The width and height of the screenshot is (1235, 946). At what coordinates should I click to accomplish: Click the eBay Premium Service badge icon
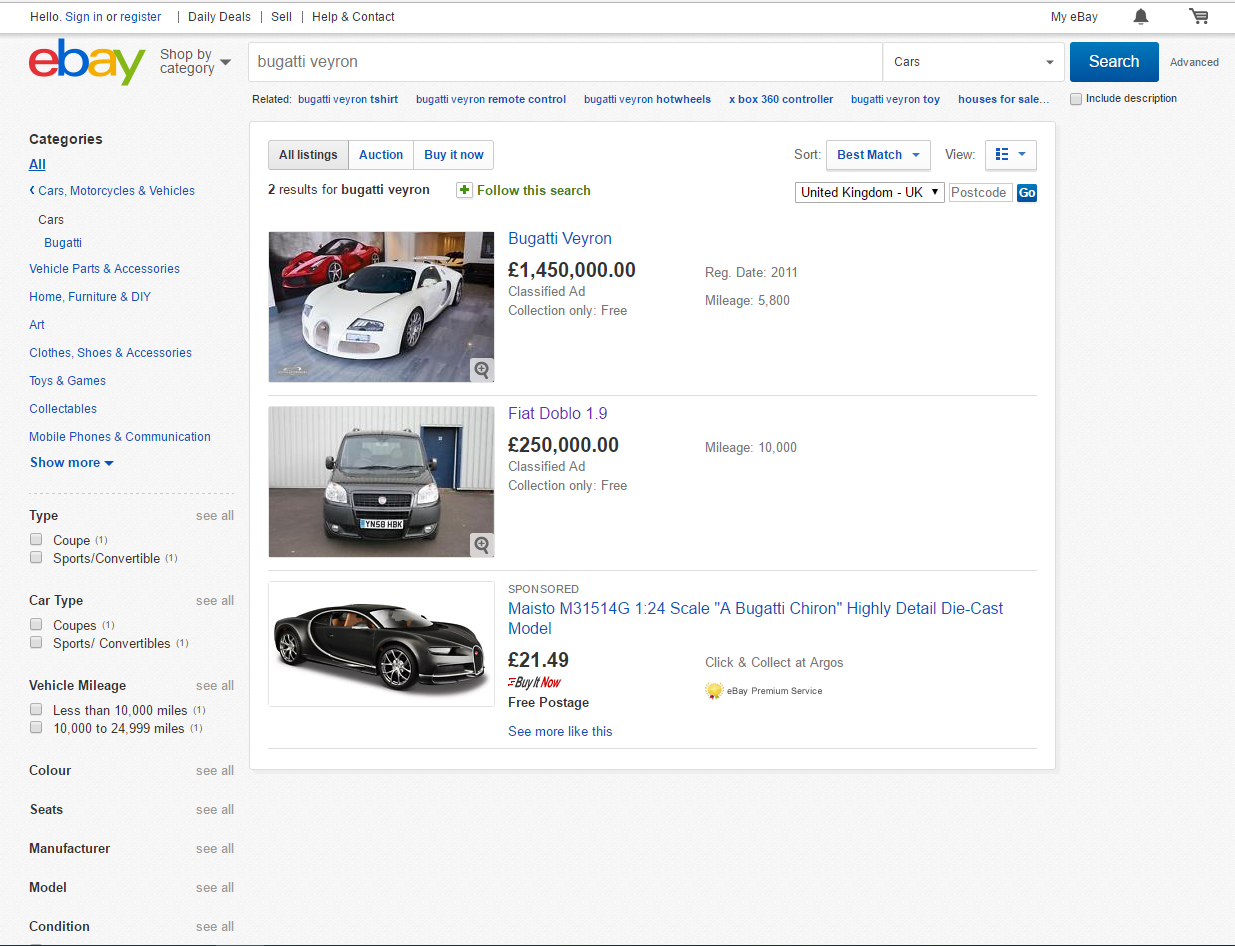pos(714,690)
